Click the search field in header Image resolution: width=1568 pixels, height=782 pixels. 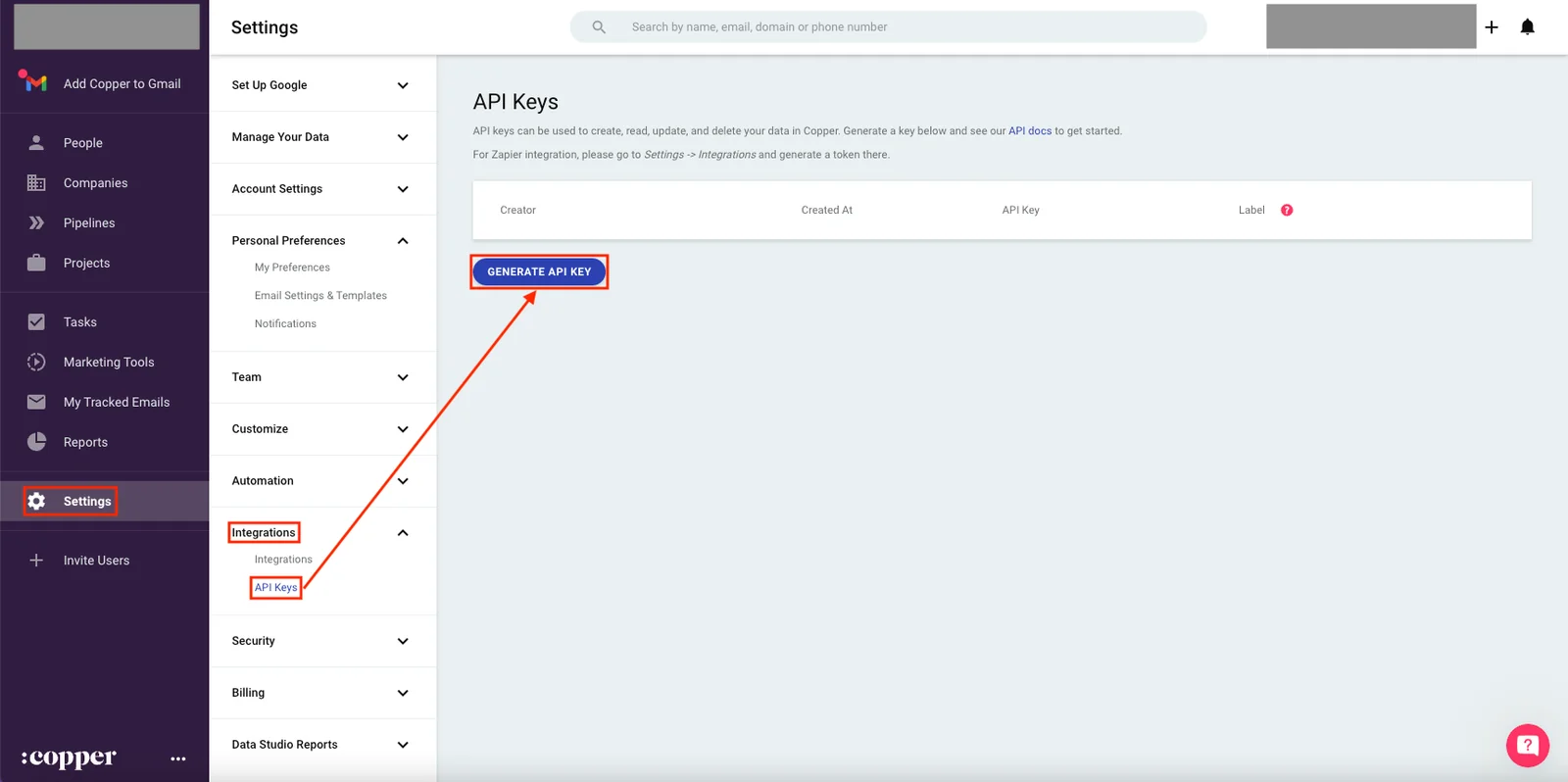coord(888,27)
